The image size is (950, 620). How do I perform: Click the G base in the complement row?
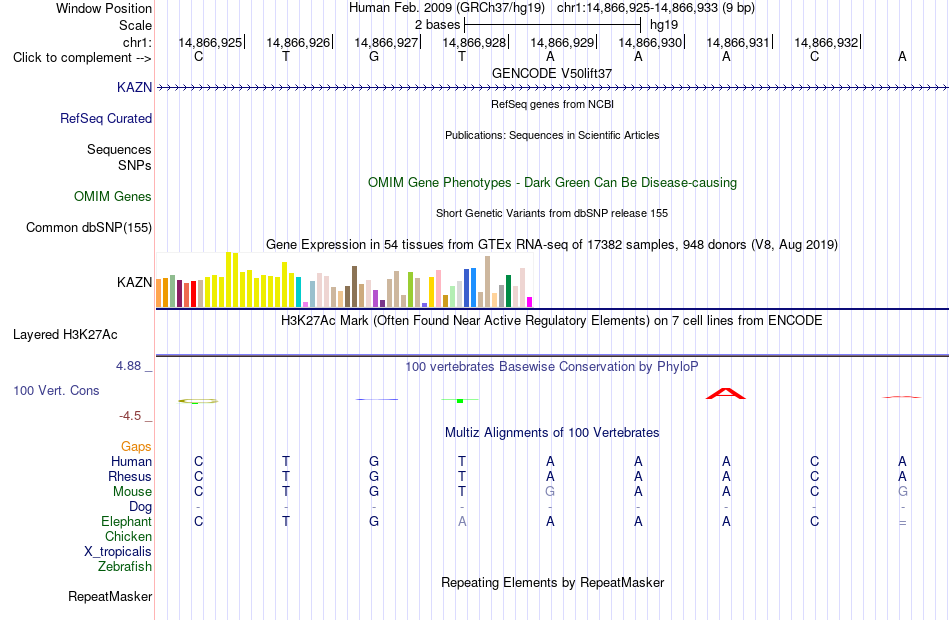click(x=374, y=56)
